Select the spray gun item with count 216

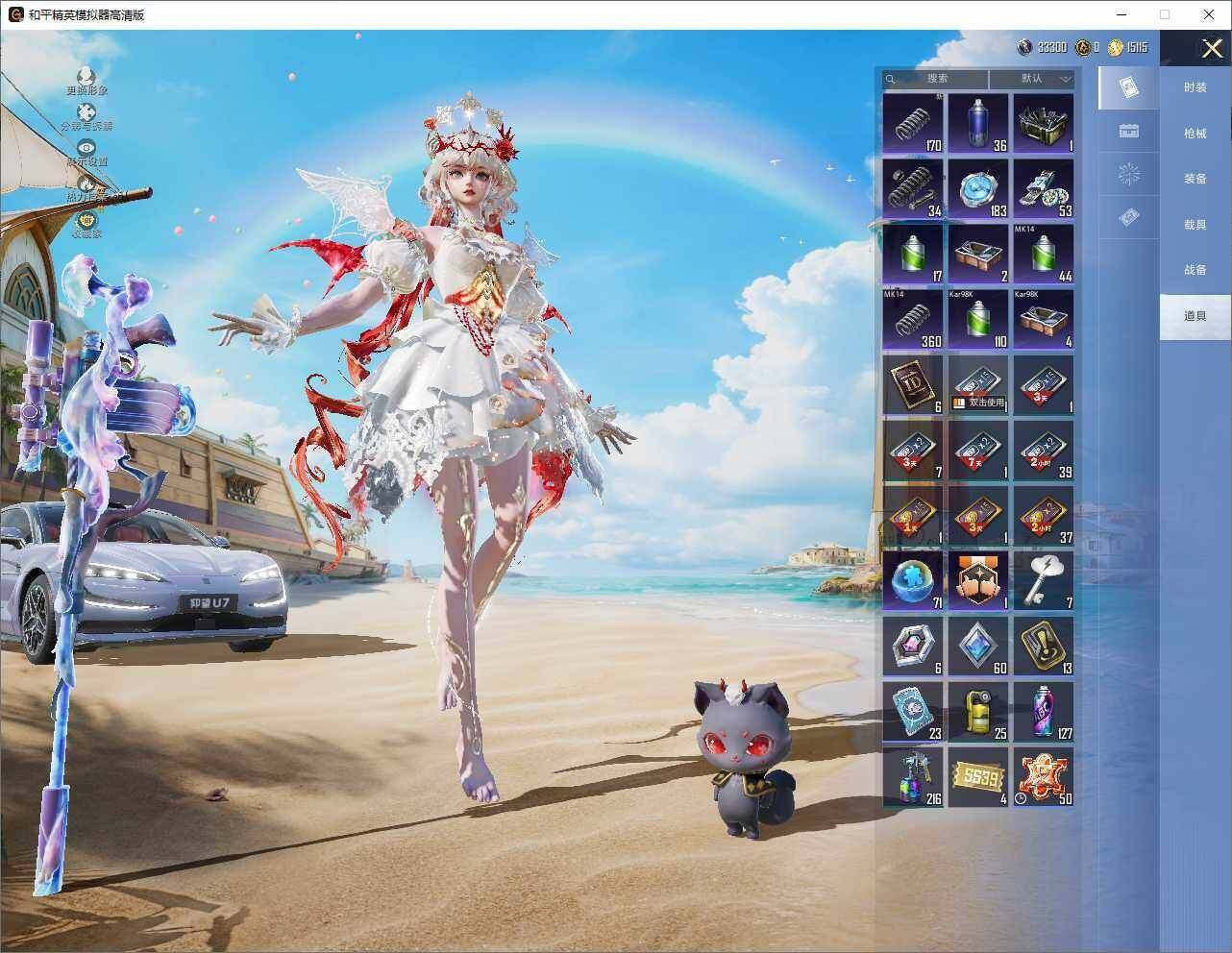(x=913, y=776)
